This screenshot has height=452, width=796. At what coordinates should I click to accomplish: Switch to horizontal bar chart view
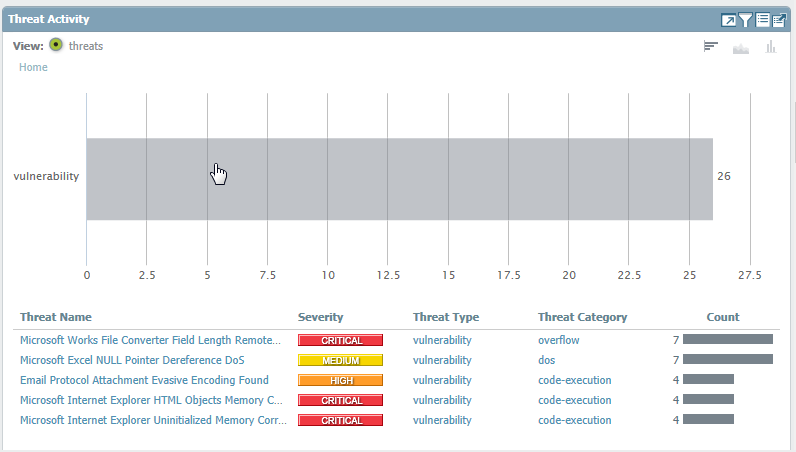711,47
